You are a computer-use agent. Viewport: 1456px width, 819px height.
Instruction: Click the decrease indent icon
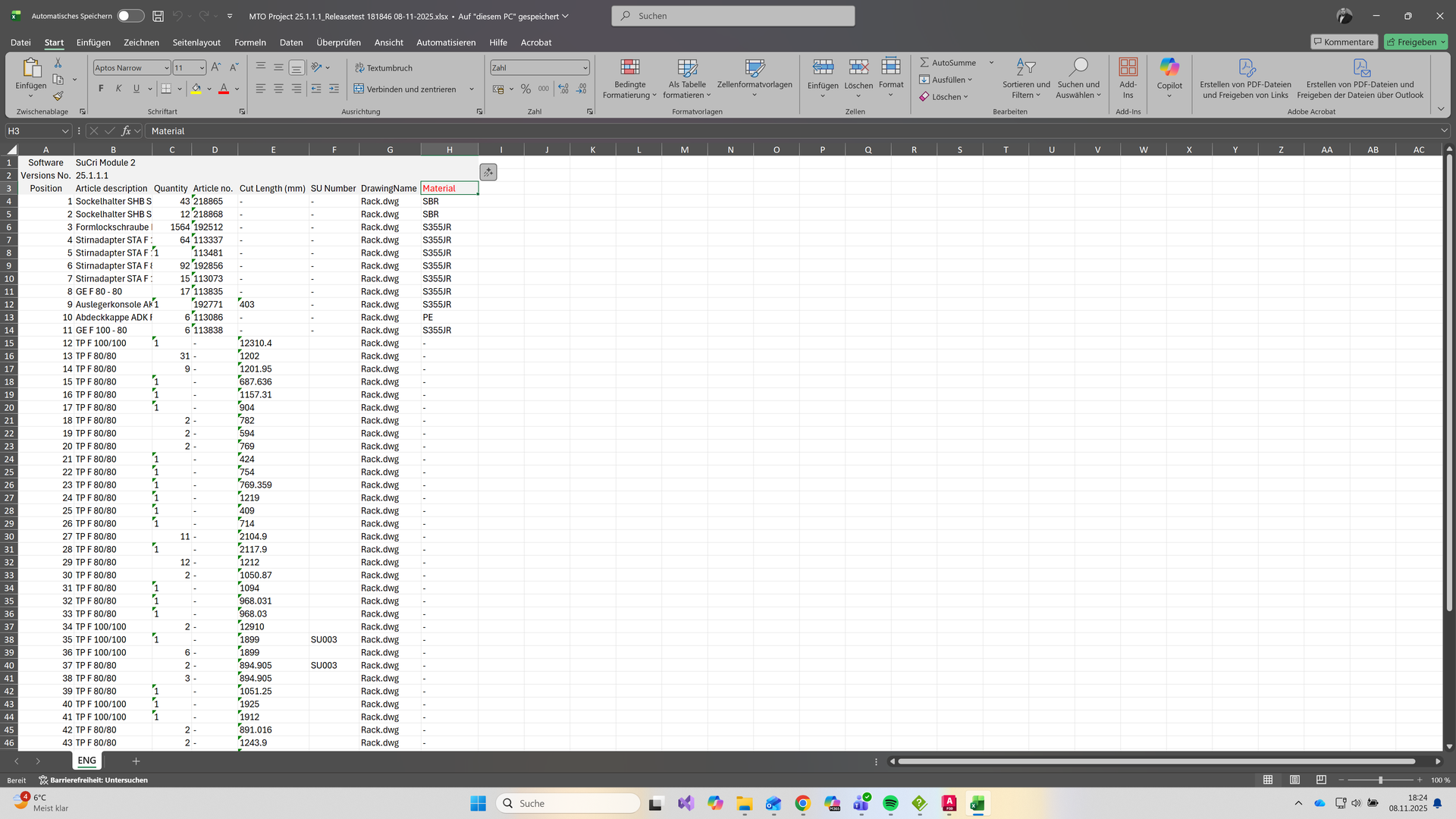click(x=316, y=89)
